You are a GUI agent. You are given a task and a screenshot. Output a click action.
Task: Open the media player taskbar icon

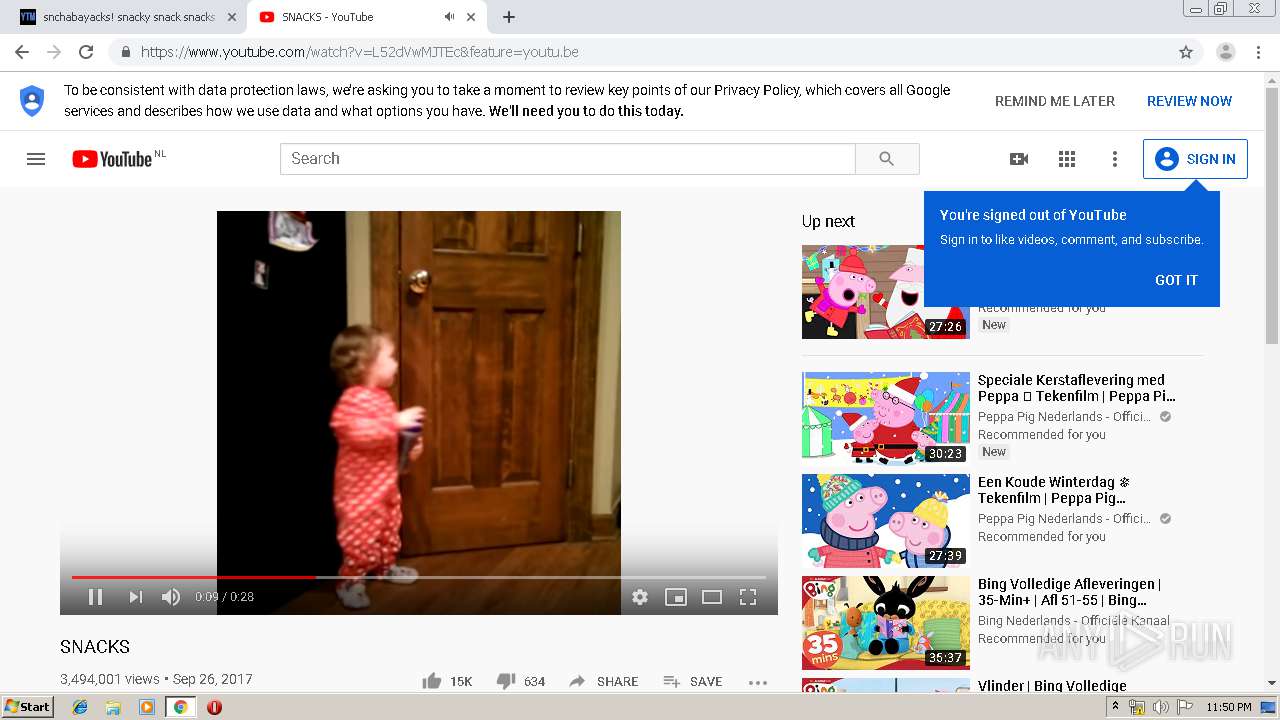[x=147, y=707]
